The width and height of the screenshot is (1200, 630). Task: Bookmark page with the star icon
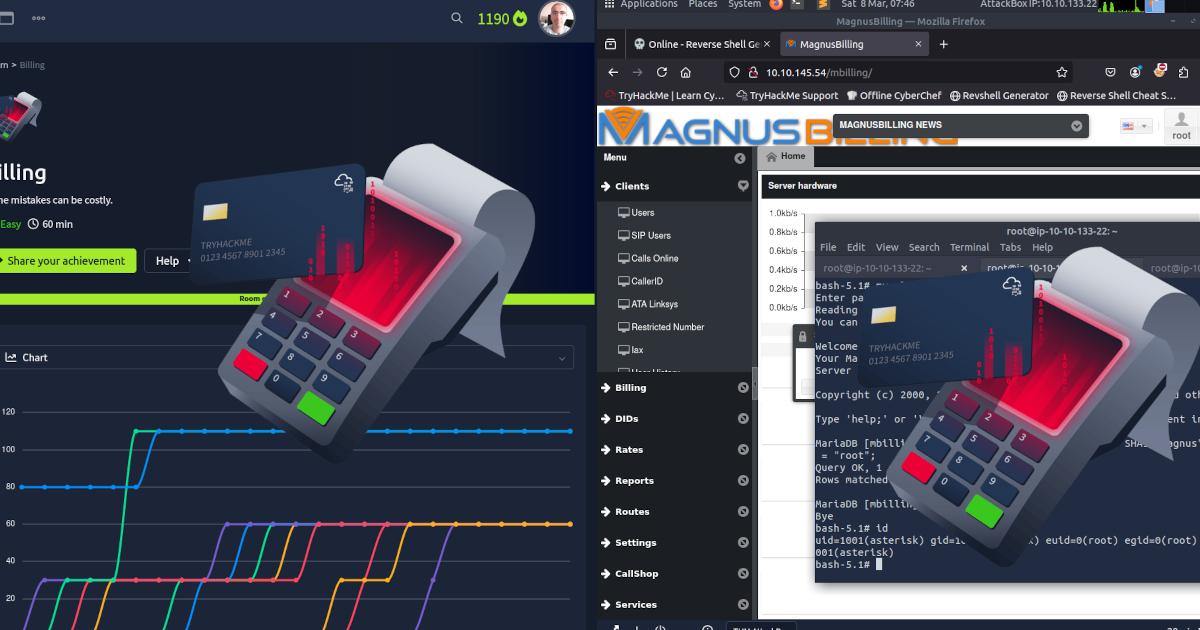coord(1062,72)
